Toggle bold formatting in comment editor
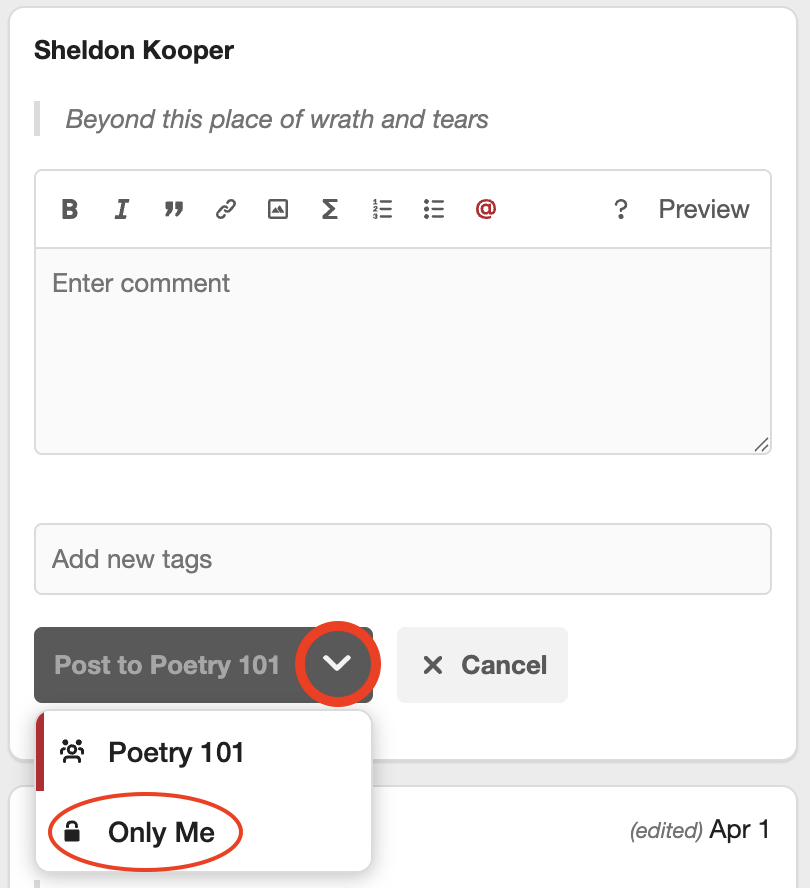The width and height of the screenshot is (810, 888). (x=70, y=209)
